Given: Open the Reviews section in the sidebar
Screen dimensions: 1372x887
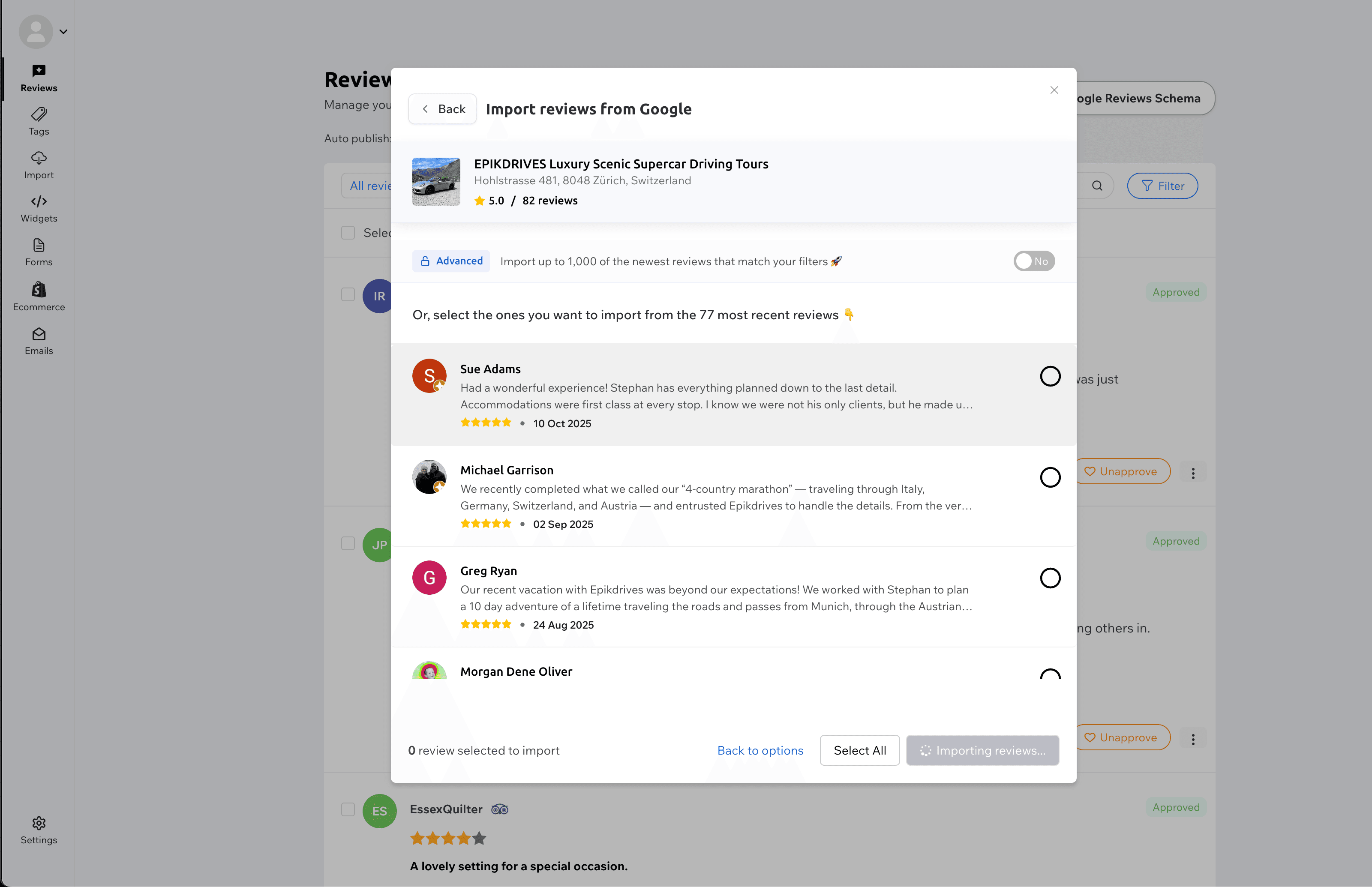Looking at the screenshot, I should click(x=38, y=78).
